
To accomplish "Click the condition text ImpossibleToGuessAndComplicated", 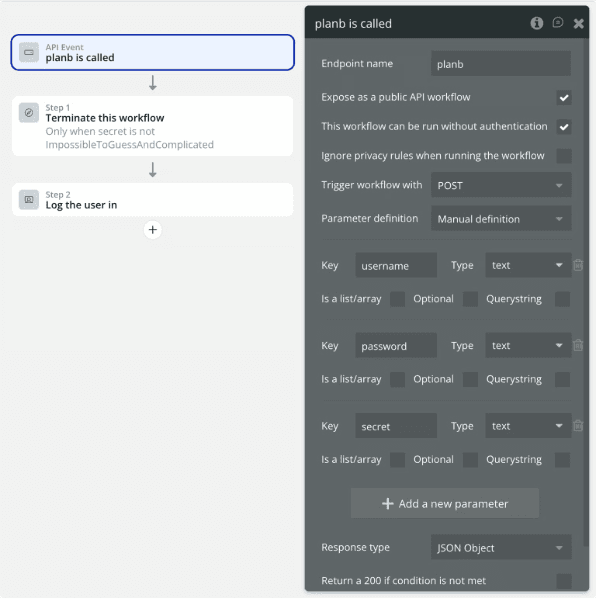I will click(130, 145).
